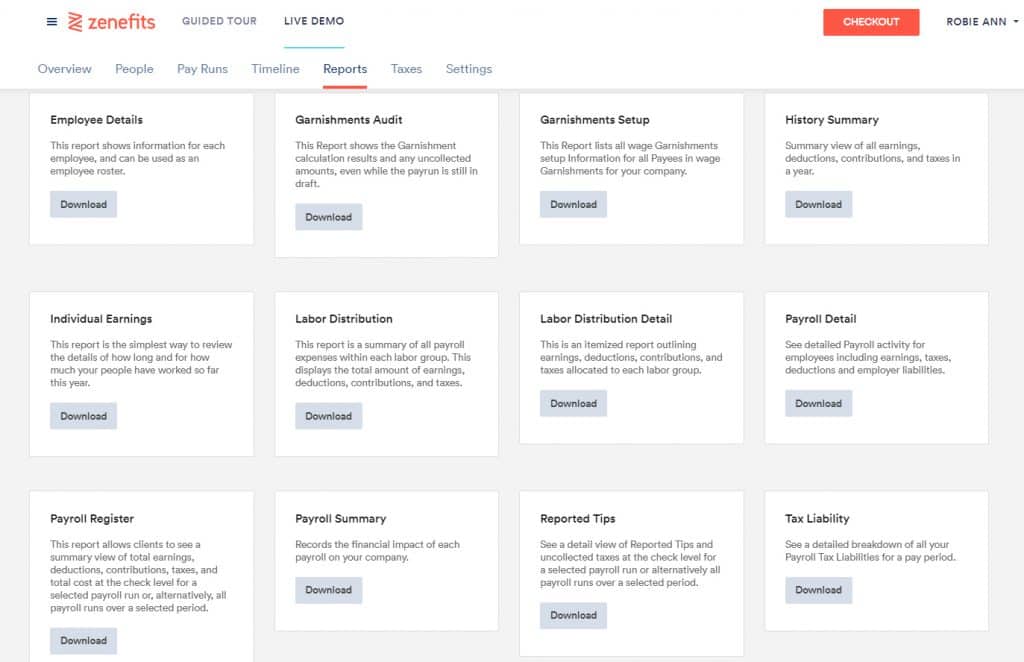Image resolution: width=1024 pixels, height=662 pixels.
Task: Download the Reported Tips report
Action: pos(573,615)
